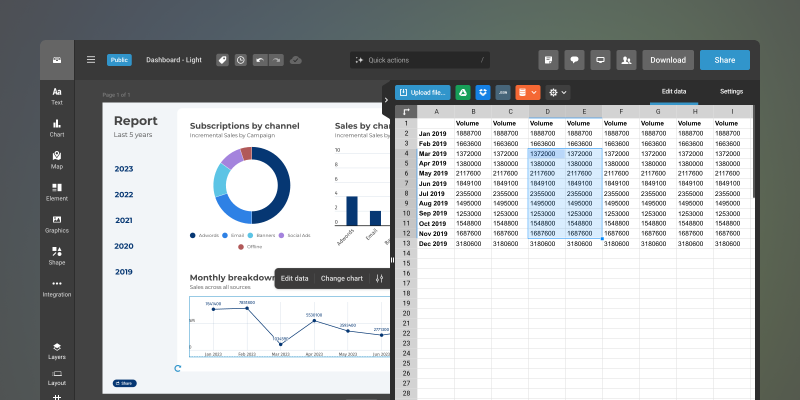
Task: Click the Download button
Action: point(668,60)
